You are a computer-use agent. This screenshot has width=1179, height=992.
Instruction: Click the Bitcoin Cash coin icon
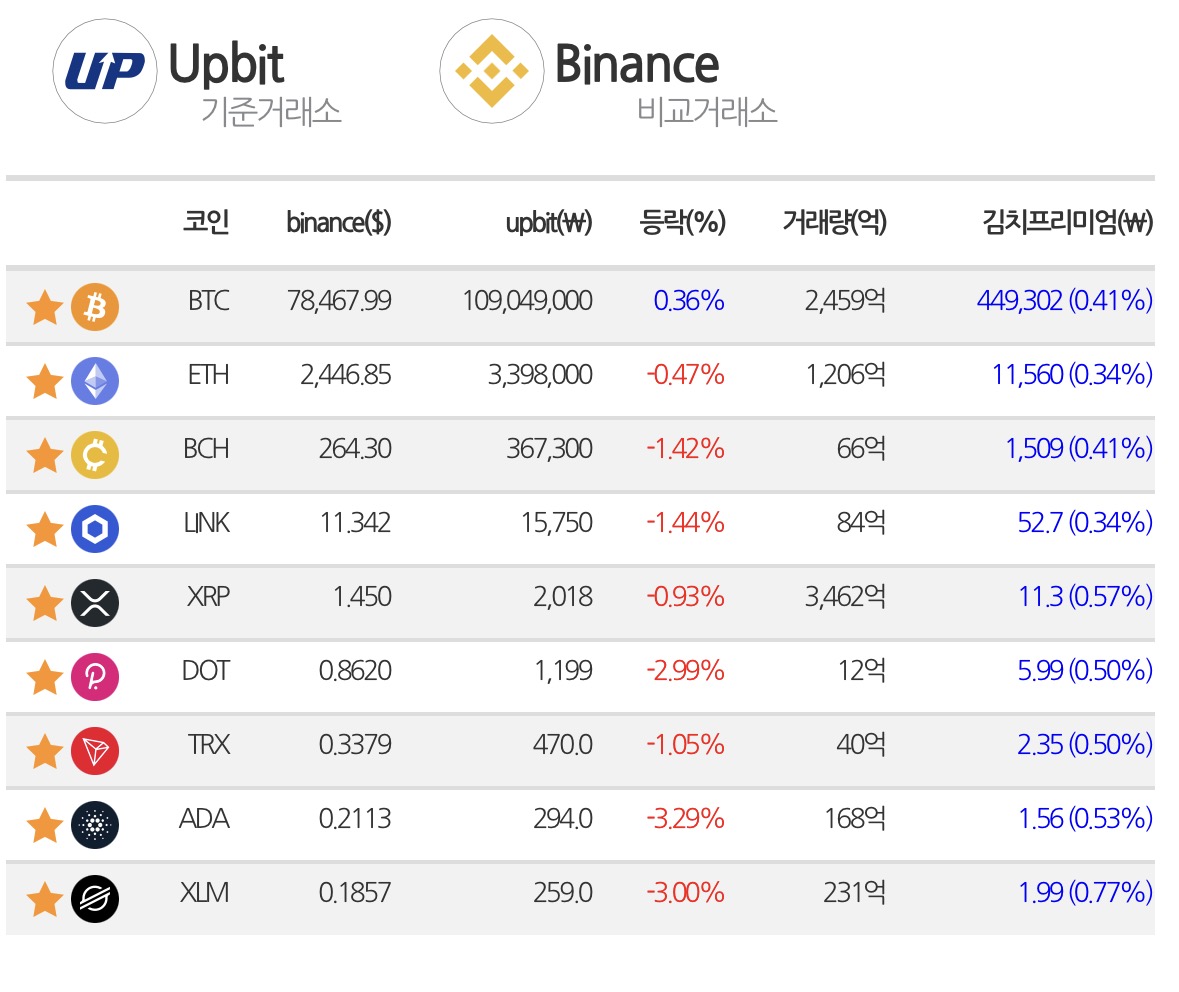[x=95, y=455]
